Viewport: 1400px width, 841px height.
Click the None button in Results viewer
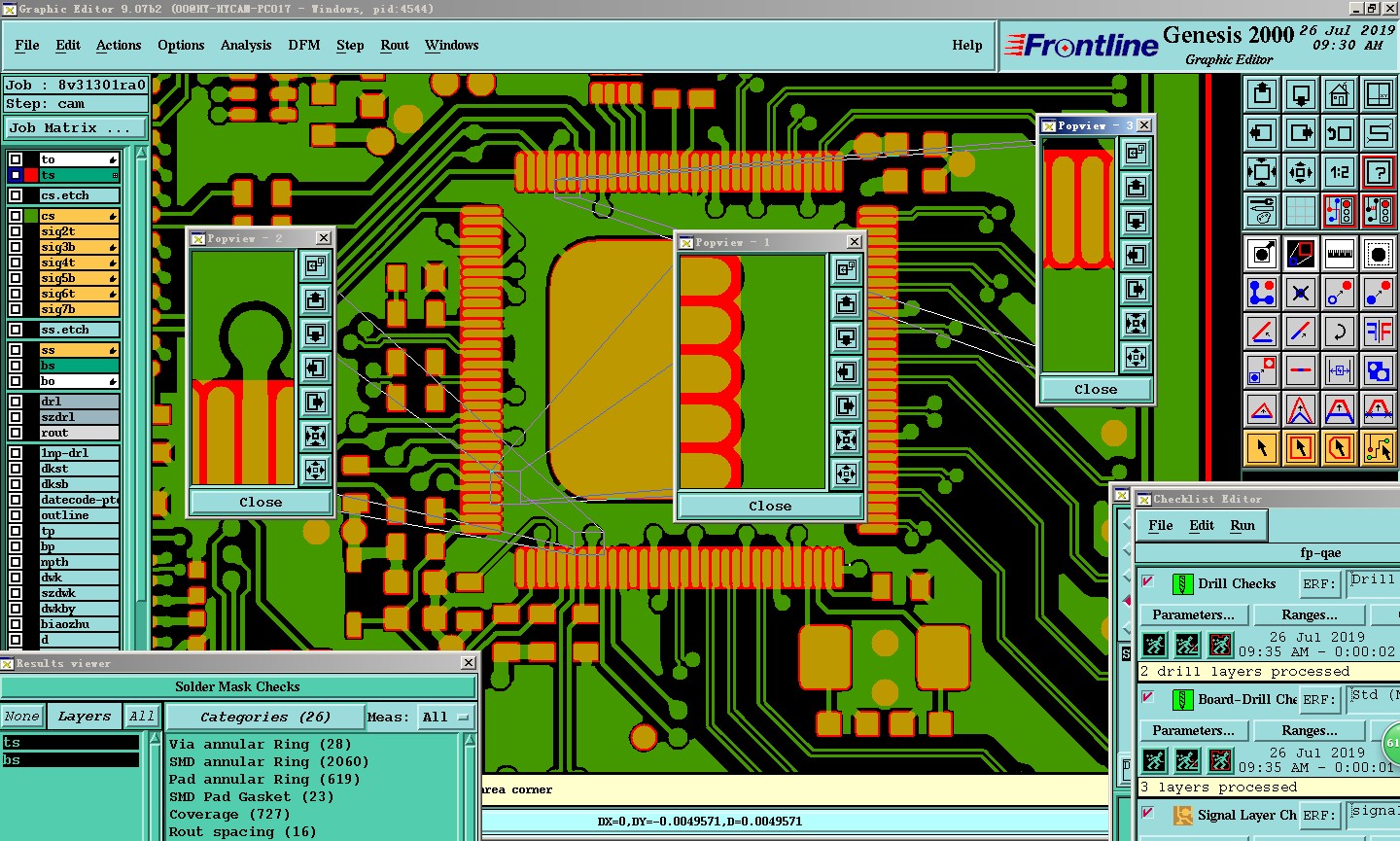coord(21,717)
